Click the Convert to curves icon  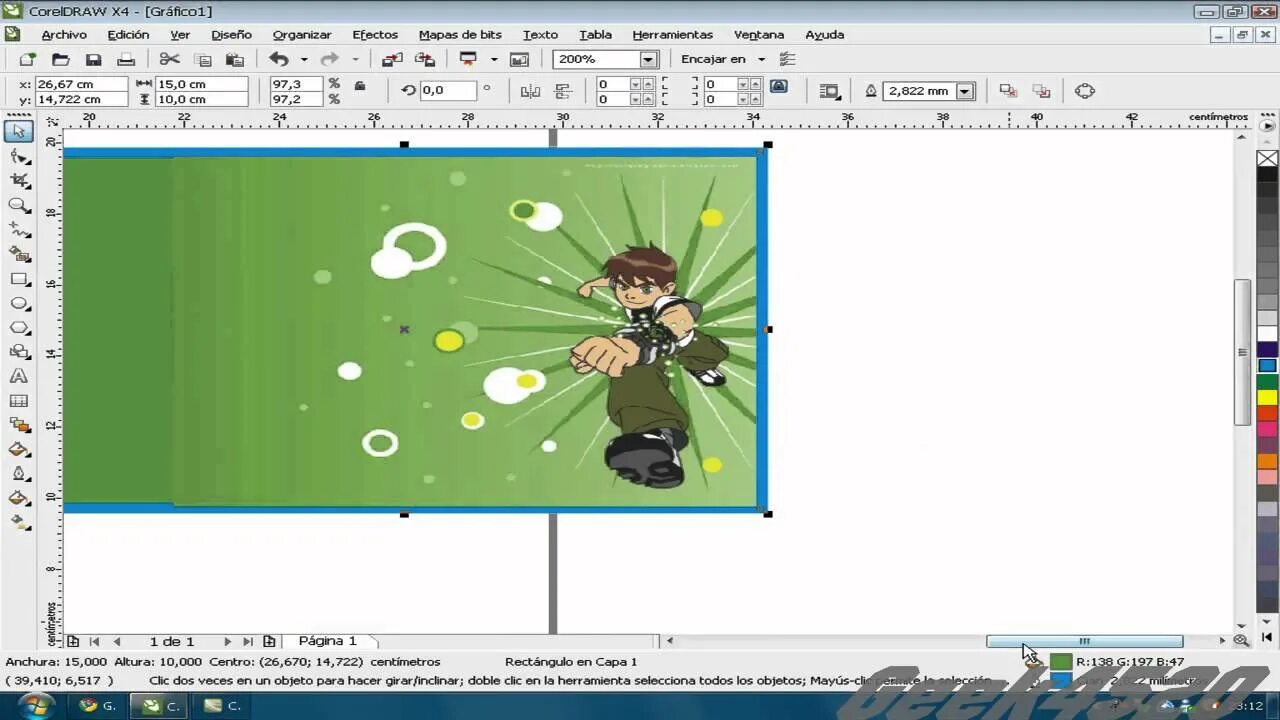coord(1085,91)
